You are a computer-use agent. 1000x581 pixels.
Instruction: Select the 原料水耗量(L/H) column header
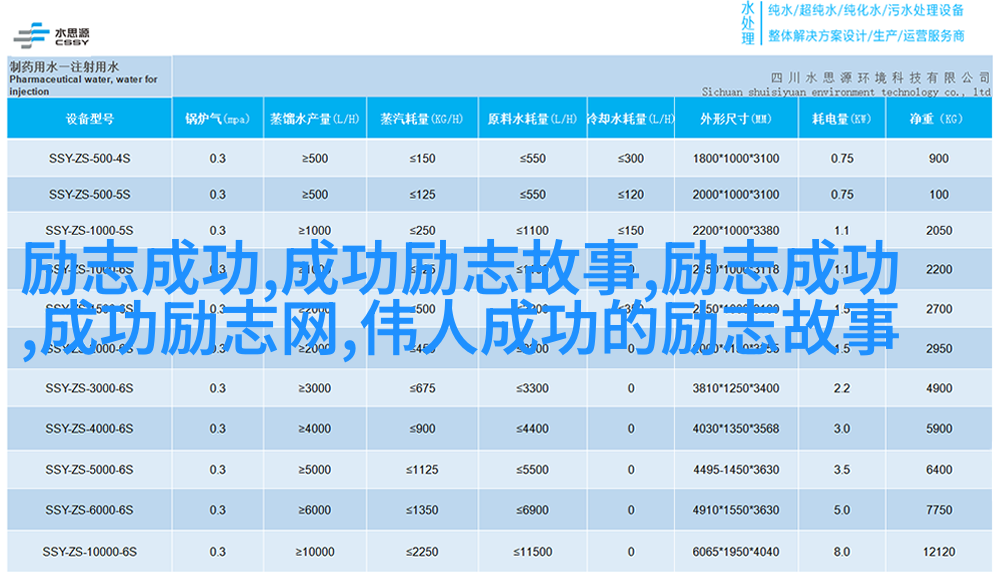tap(533, 119)
